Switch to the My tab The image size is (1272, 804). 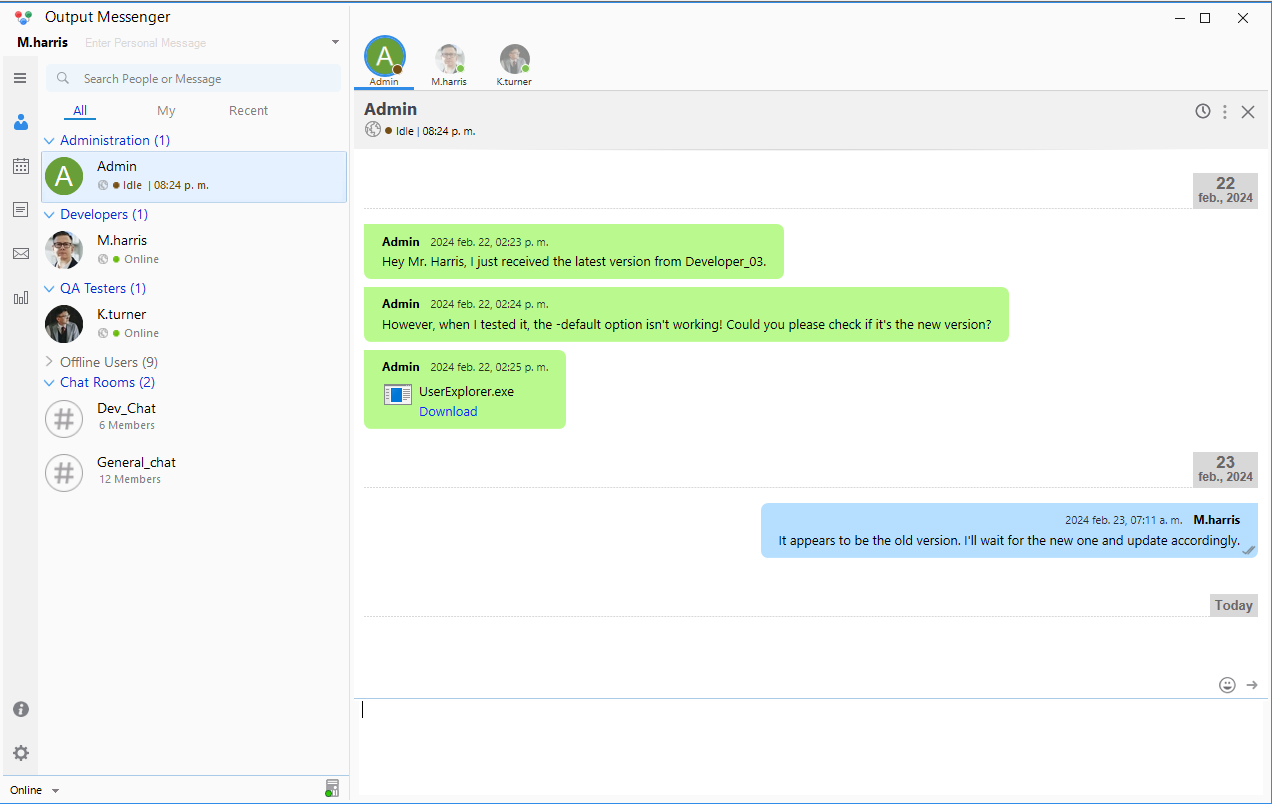tap(166, 111)
